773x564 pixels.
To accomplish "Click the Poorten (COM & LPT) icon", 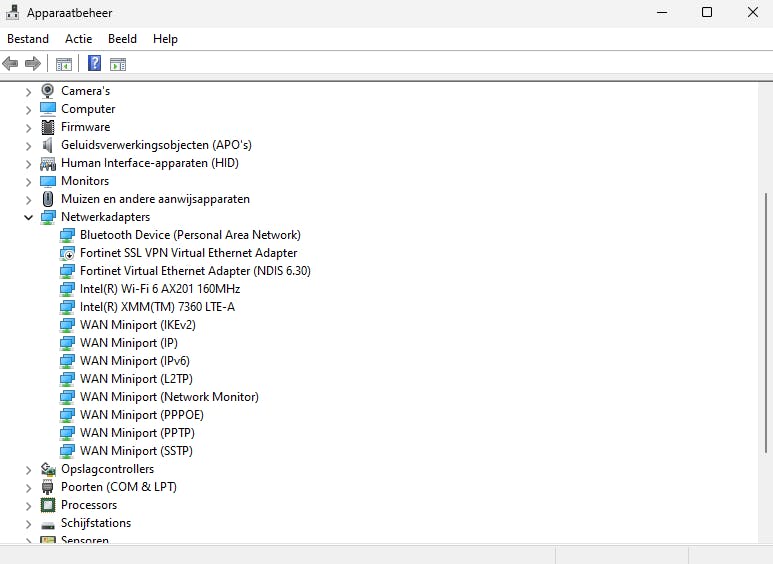I will click(x=48, y=487).
